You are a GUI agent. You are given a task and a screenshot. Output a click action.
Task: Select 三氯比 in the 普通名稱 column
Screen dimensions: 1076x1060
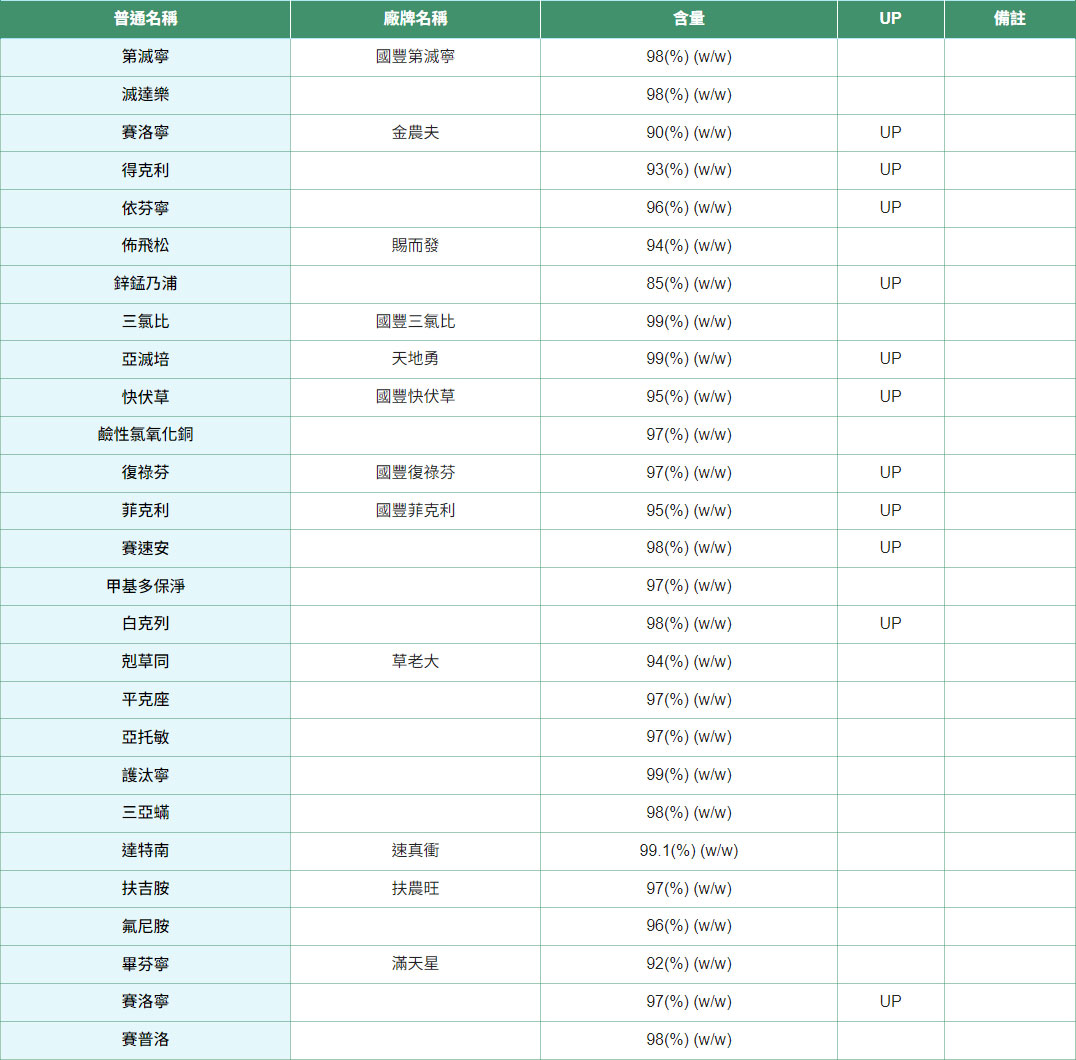pos(145,322)
